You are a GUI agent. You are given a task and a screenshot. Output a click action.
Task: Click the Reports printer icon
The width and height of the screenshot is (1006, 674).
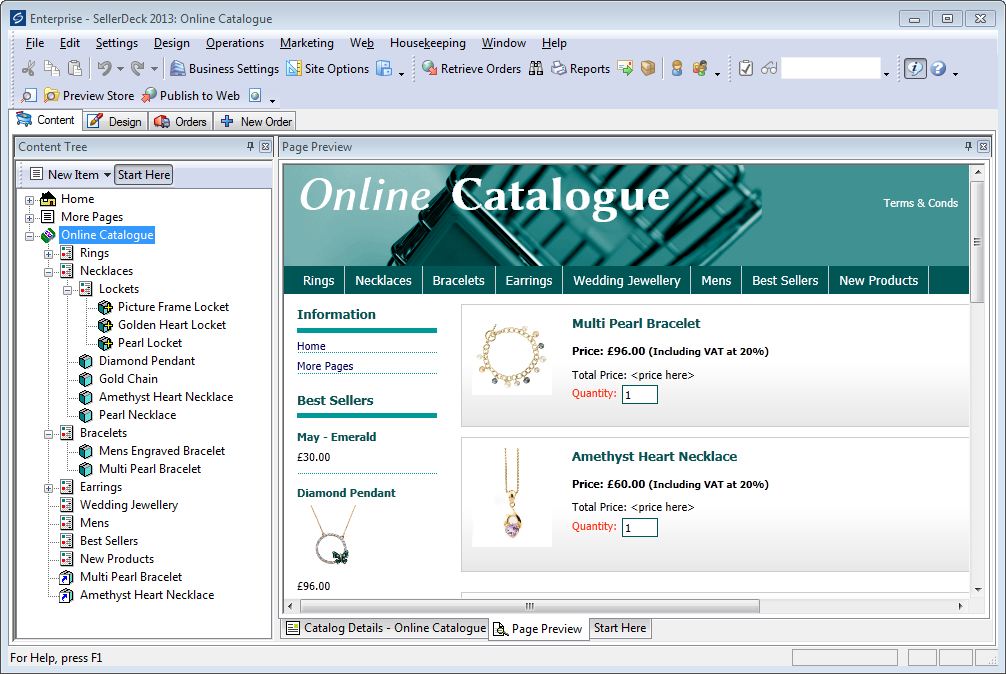[x=559, y=69]
